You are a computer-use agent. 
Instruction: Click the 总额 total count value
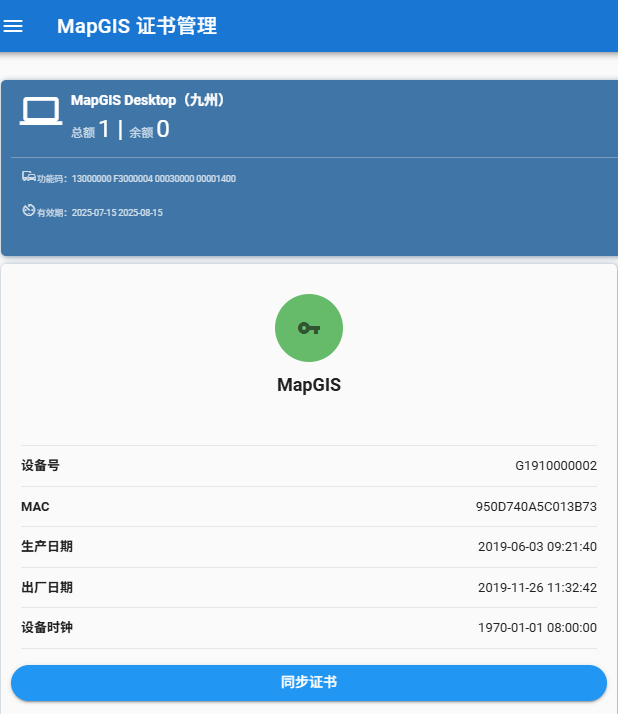(x=104, y=129)
